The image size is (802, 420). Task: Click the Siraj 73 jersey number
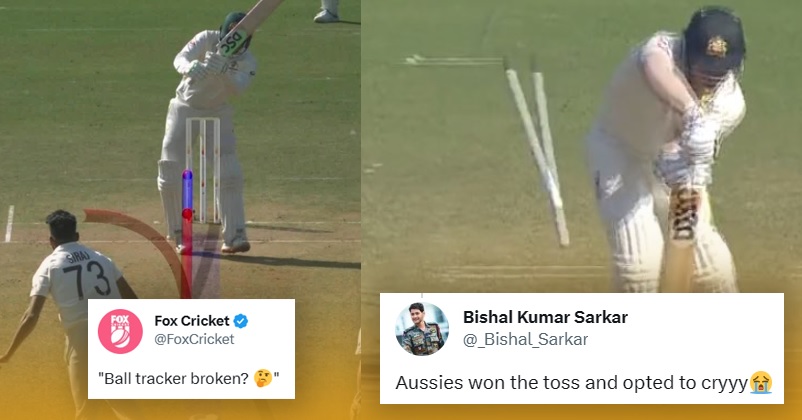(94, 280)
